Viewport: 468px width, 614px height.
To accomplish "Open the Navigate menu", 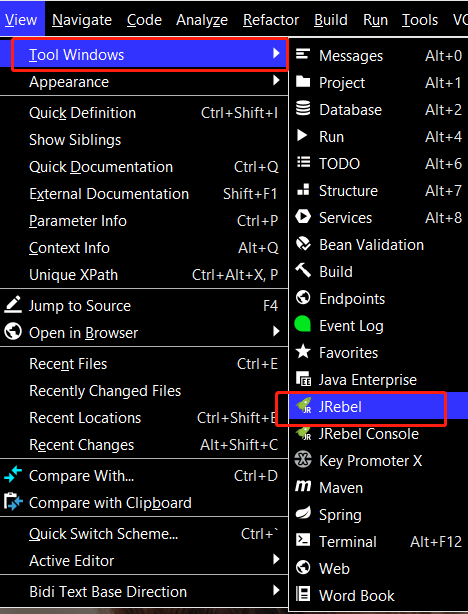I will click(82, 20).
